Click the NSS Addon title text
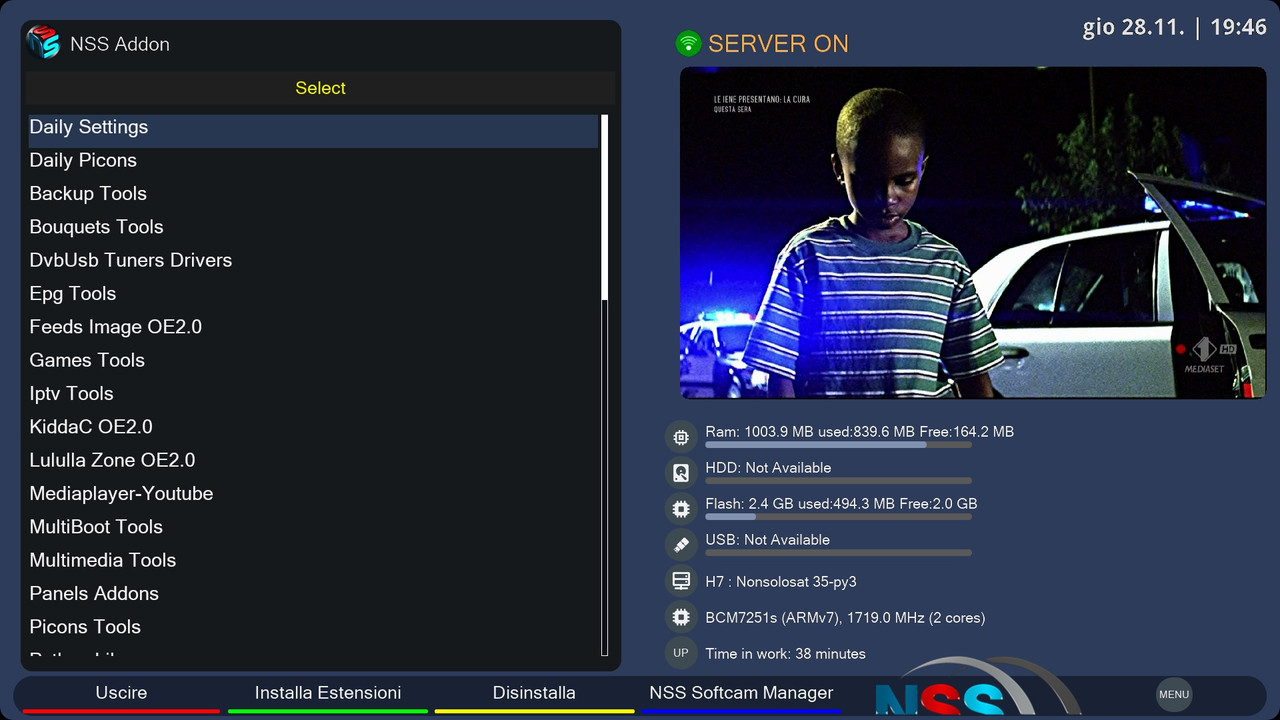 [120, 44]
